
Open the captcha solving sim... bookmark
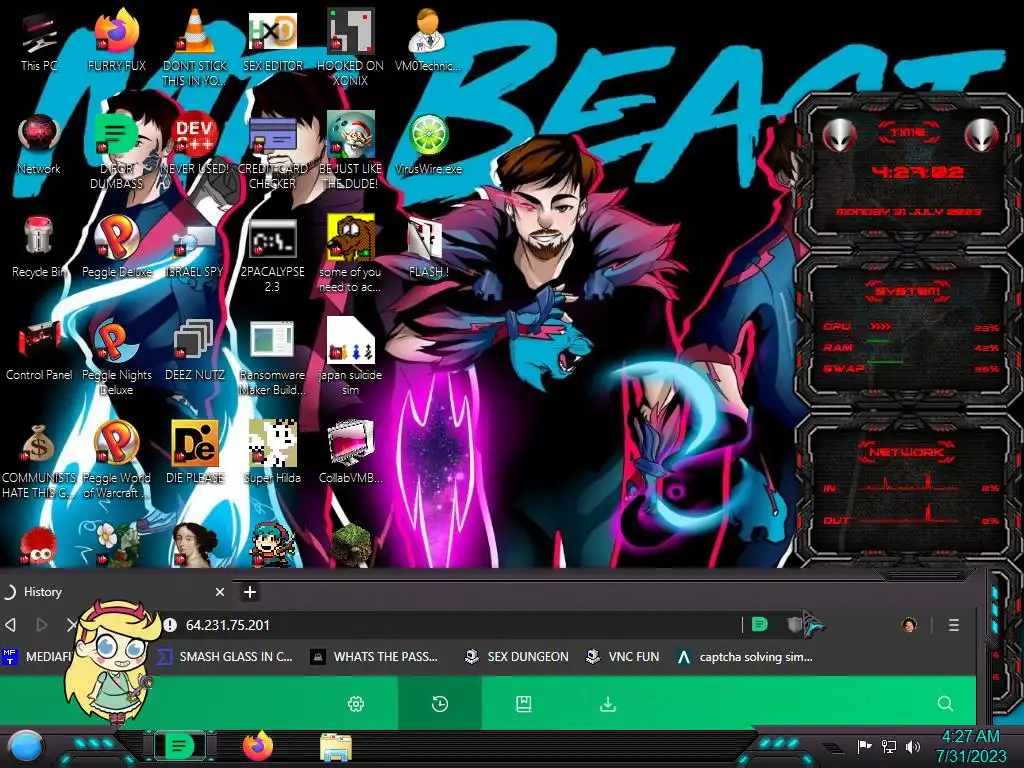pos(744,656)
